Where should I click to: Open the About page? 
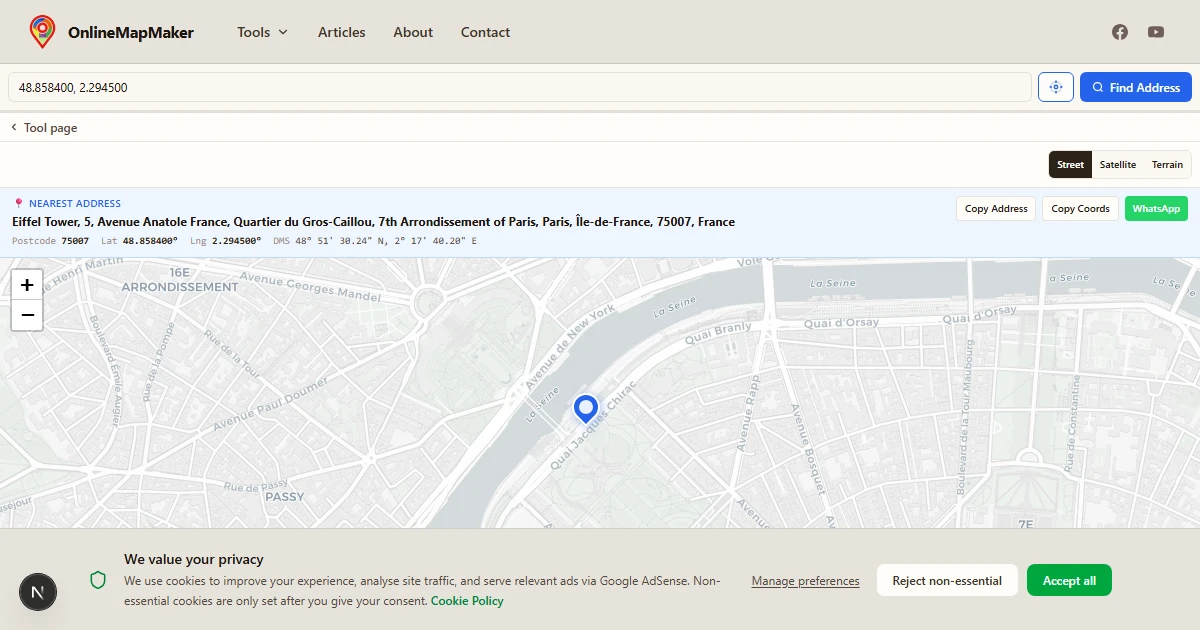[413, 32]
